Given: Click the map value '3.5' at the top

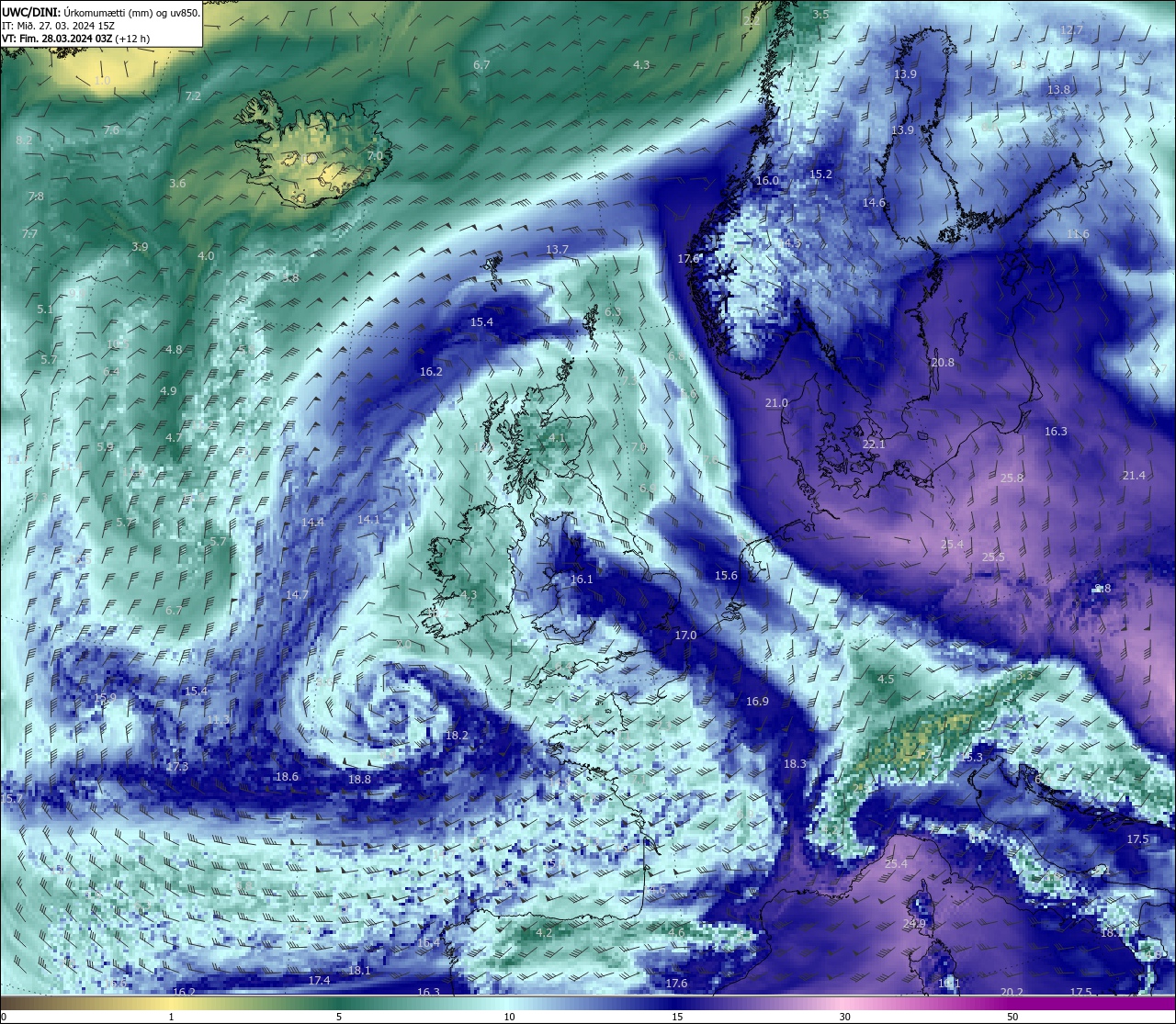Looking at the screenshot, I should point(820,14).
